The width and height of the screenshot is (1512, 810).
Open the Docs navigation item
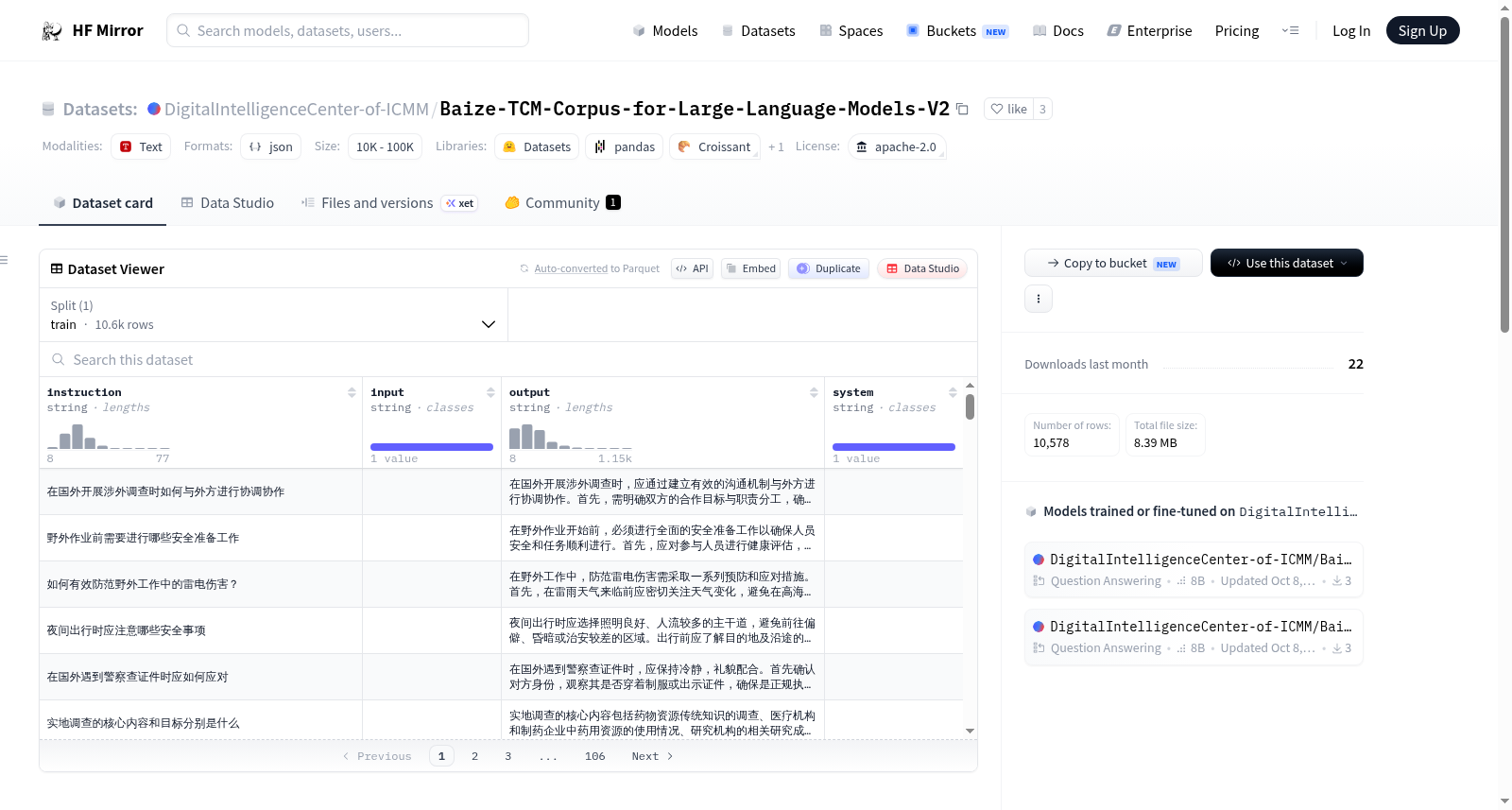coord(1057,30)
